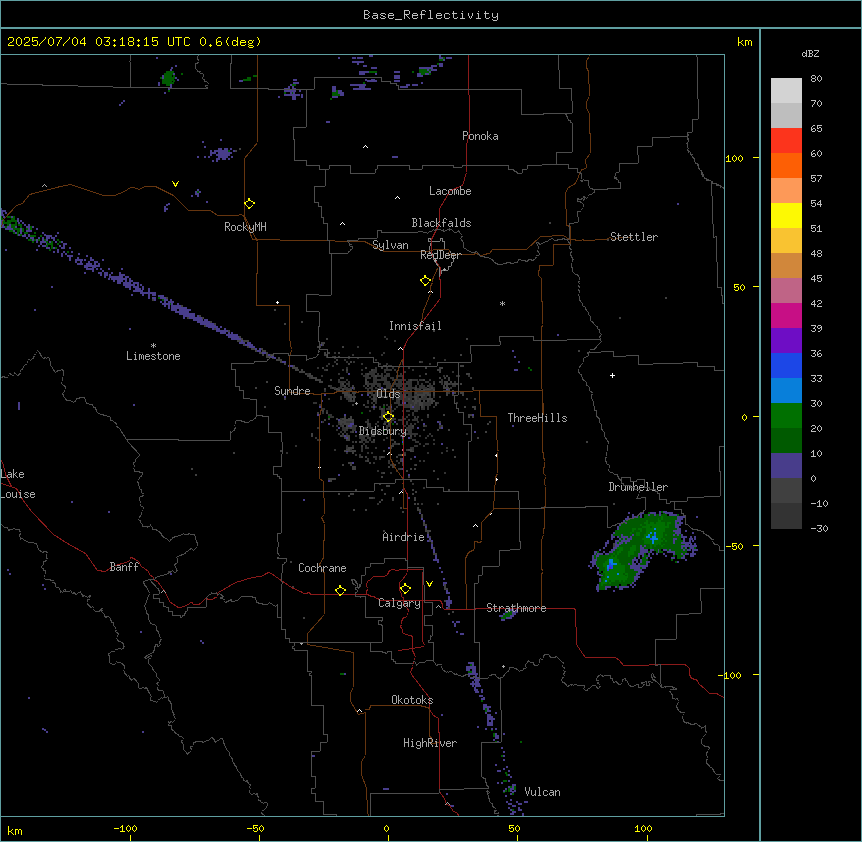Click the Sylvan label
The image size is (862, 842).
[390, 245]
